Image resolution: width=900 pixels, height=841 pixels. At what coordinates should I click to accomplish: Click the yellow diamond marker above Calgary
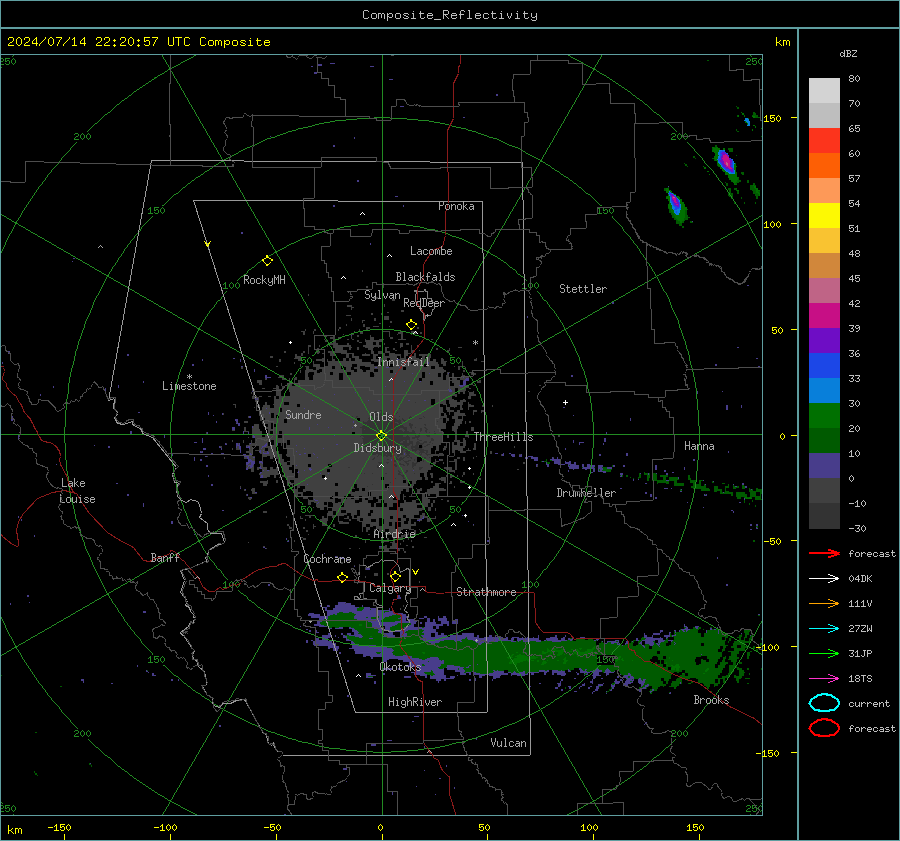pos(395,576)
